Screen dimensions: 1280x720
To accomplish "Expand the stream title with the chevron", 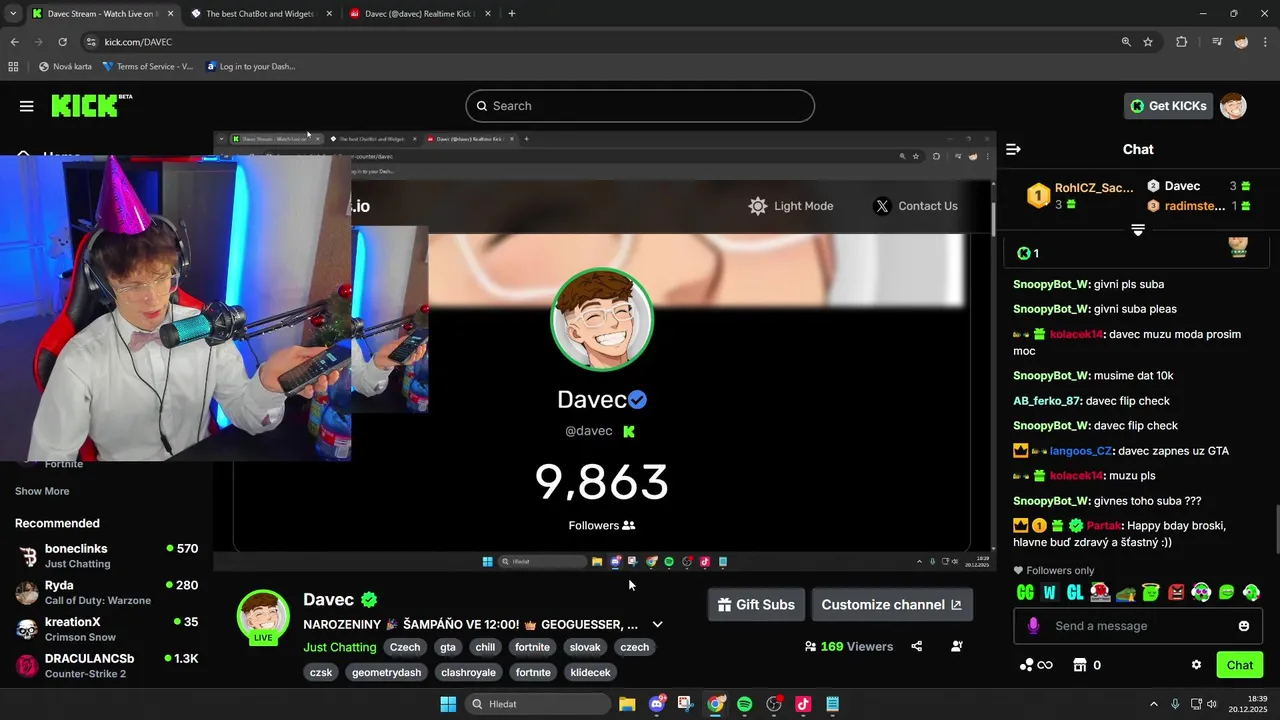I will [657, 624].
